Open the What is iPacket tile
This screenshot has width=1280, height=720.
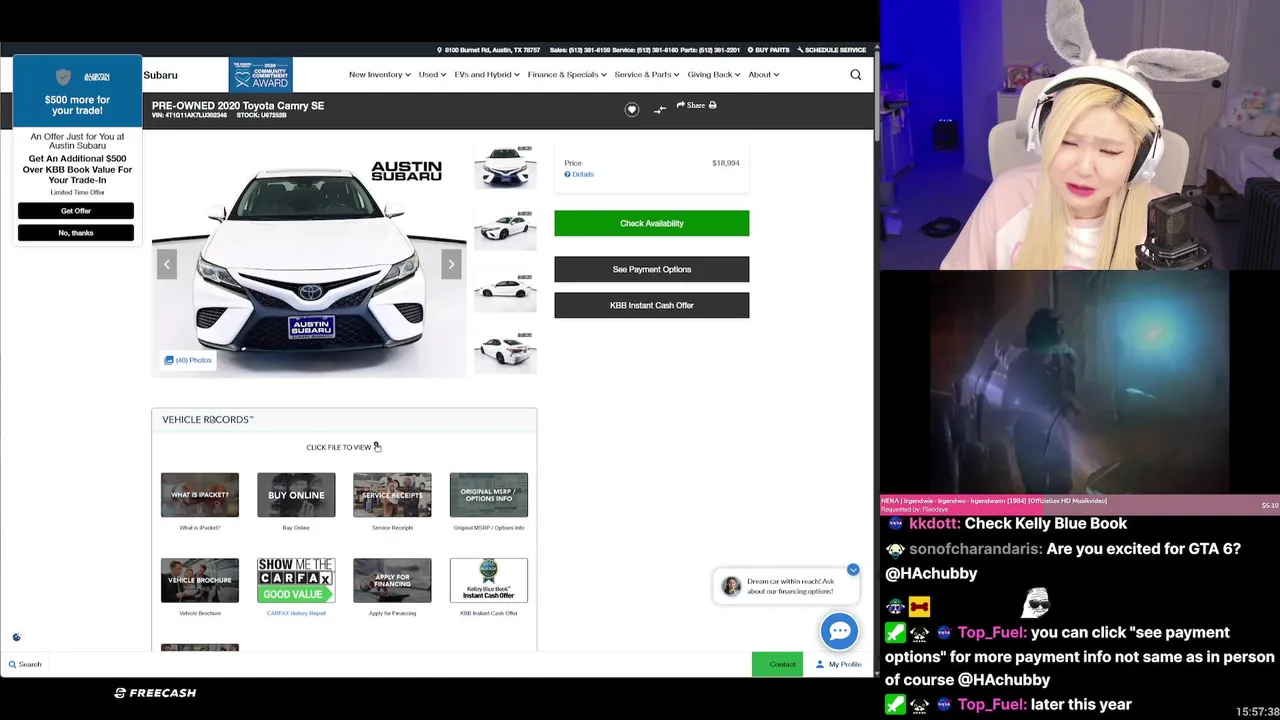(x=200, y=495)
